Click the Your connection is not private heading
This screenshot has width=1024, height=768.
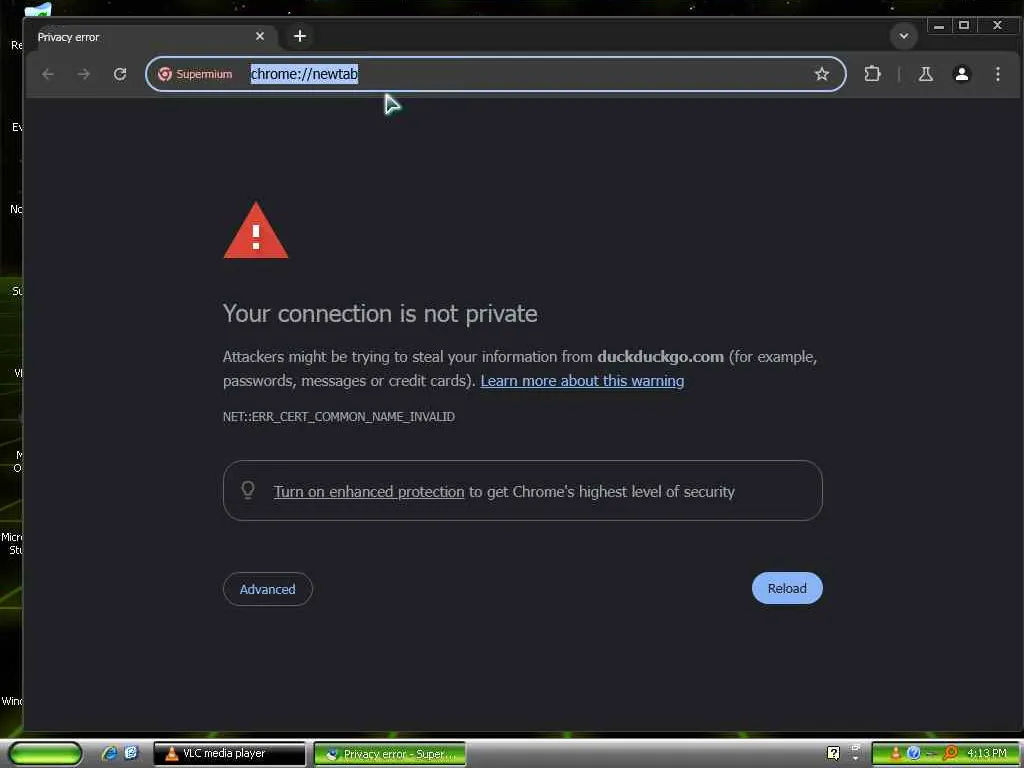point(380,314)
